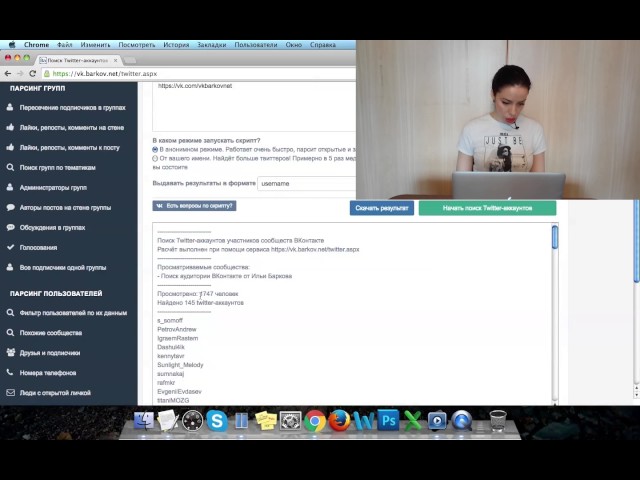Launch Firefox from the dock

click(x=339, y=421)
